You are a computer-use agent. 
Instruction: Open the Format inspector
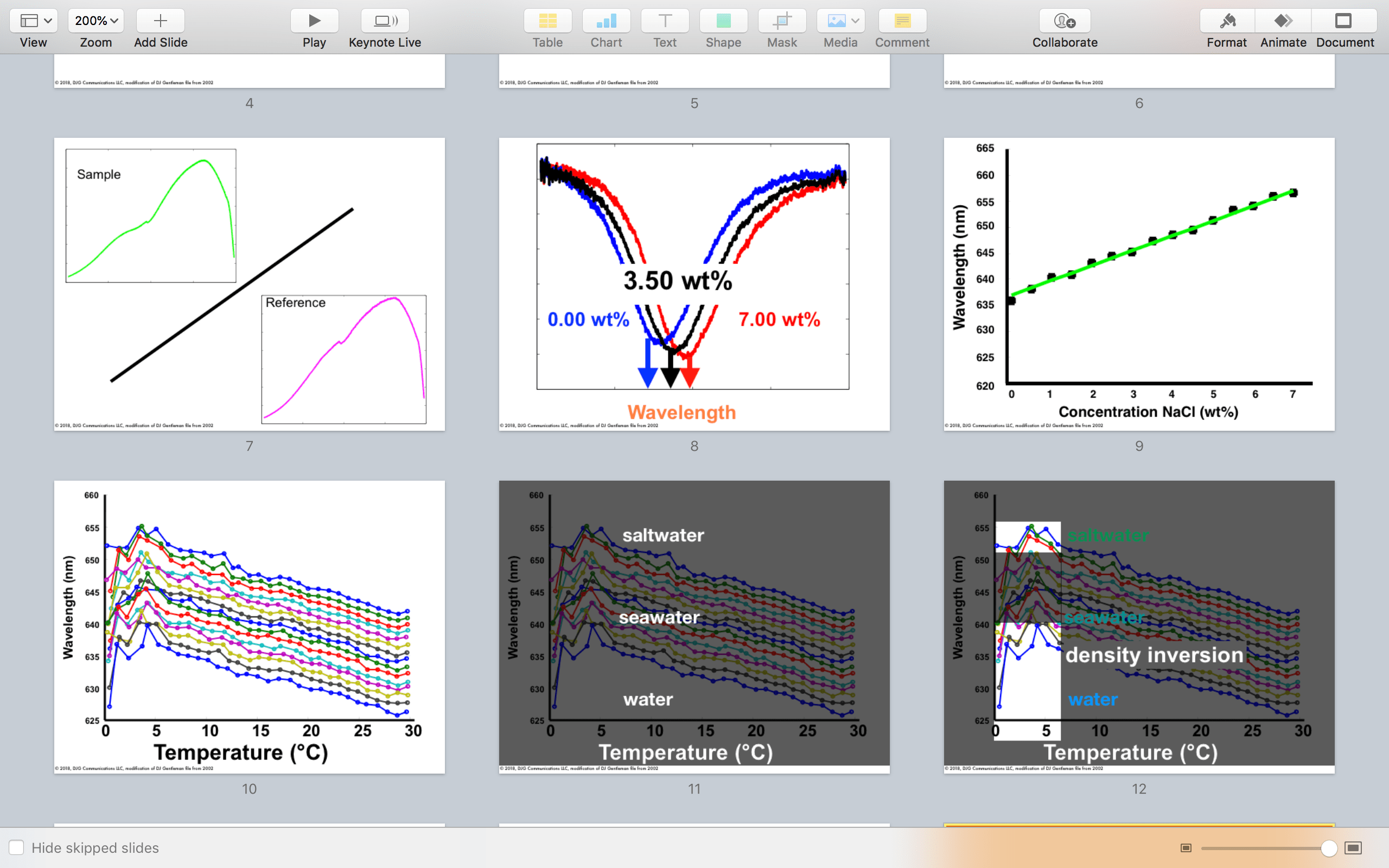1227,21
